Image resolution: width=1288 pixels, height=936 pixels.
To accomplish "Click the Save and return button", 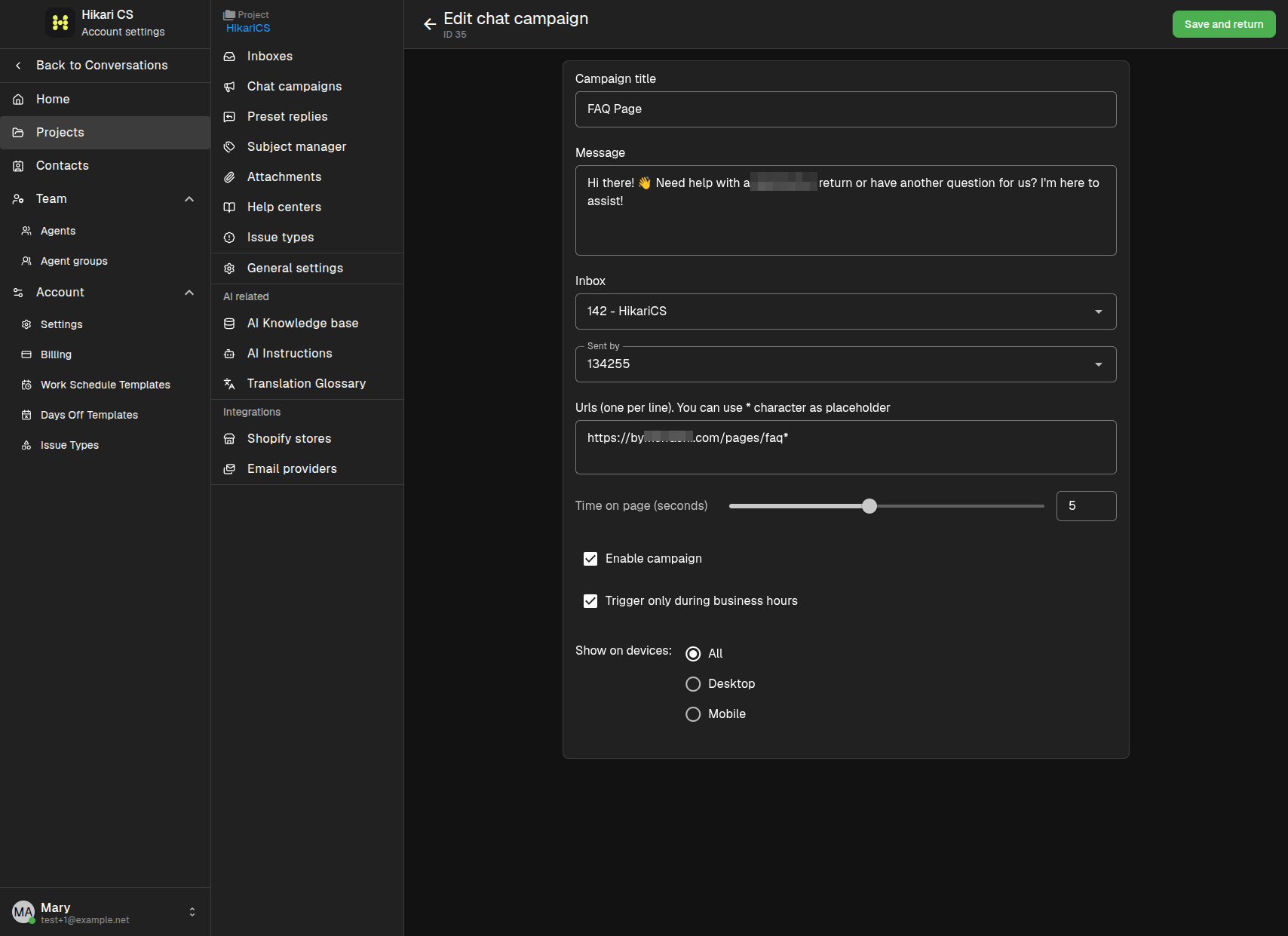I will 1224,24.
